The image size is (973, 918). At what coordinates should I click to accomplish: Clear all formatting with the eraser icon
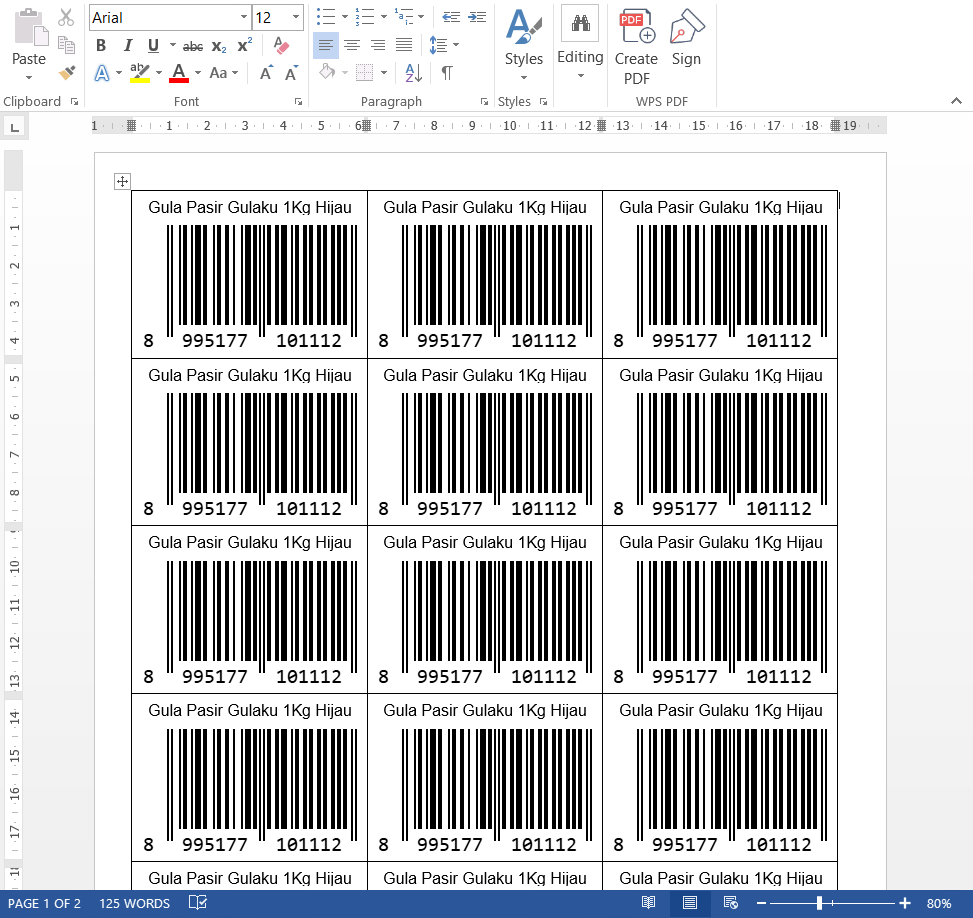pos(281,46)
